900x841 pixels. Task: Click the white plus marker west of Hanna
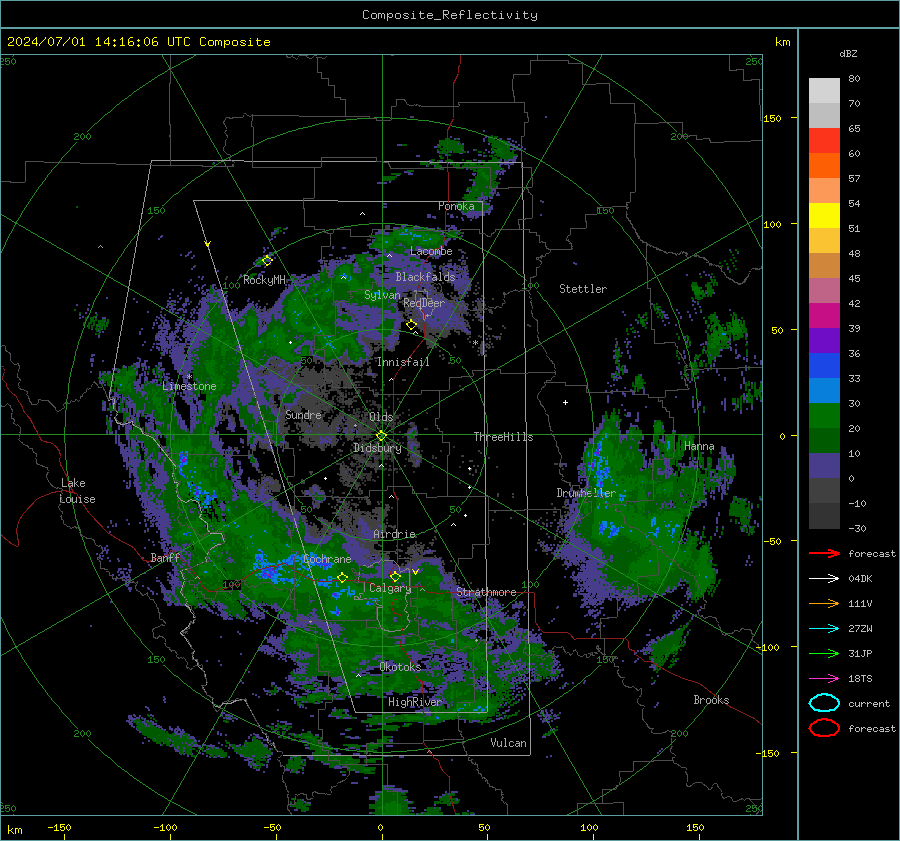click(565, 402)
